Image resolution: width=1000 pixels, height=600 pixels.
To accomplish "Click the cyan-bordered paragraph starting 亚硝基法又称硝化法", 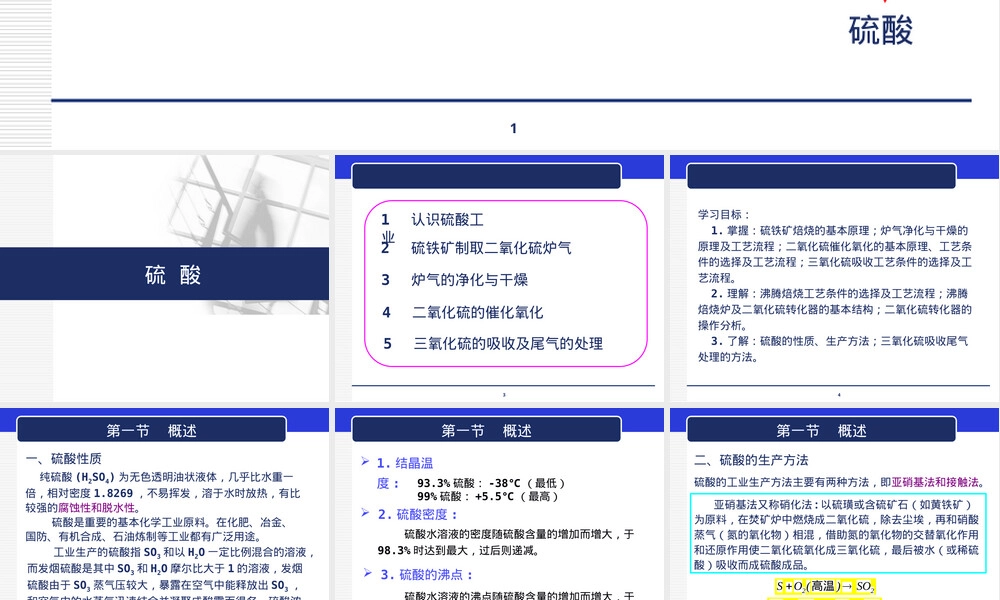I will [838, 534].
